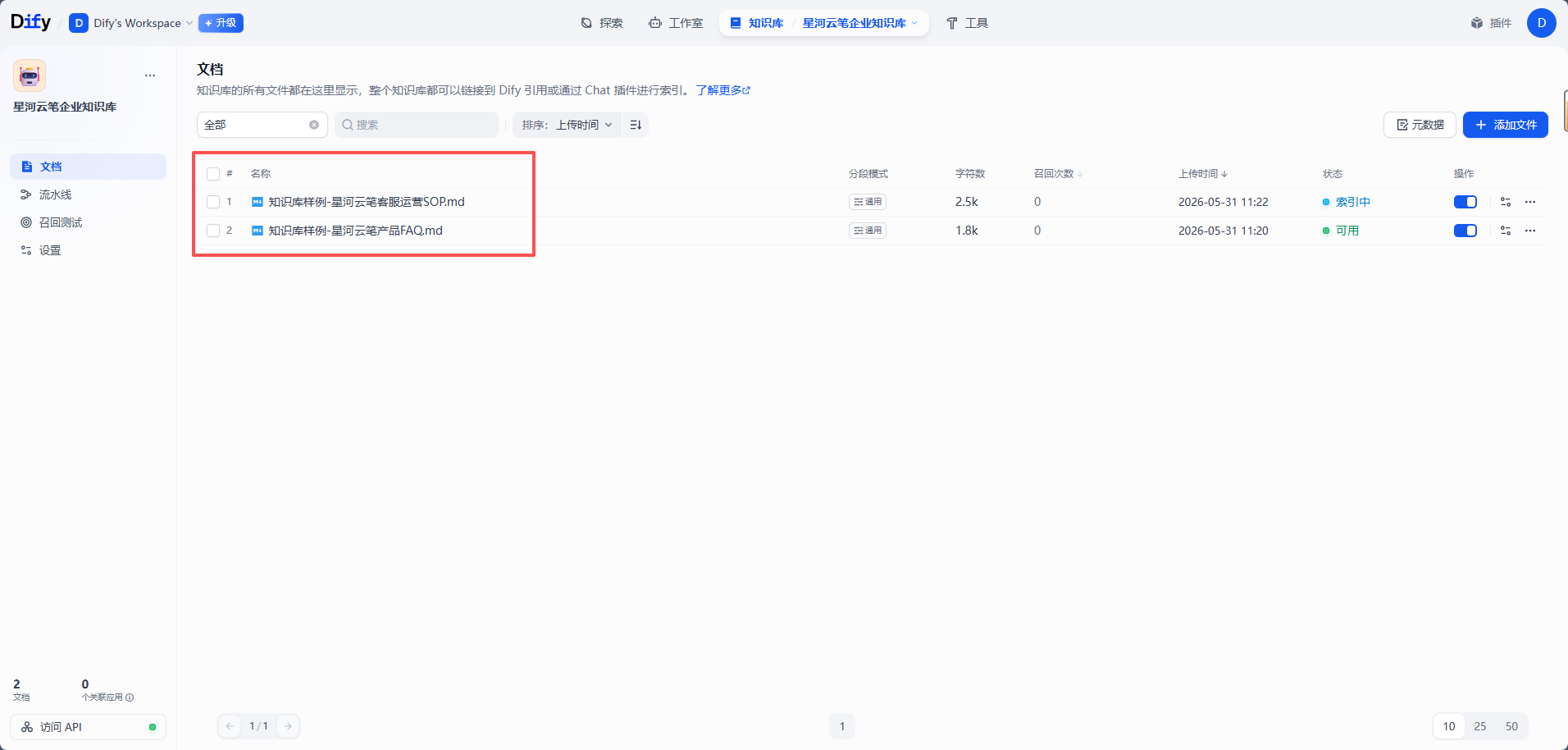Screen dimensions: 1568x750
Task: Open 知识库样例-星河云笔客服运营SOP.md document
Action: tap(367, 202)
